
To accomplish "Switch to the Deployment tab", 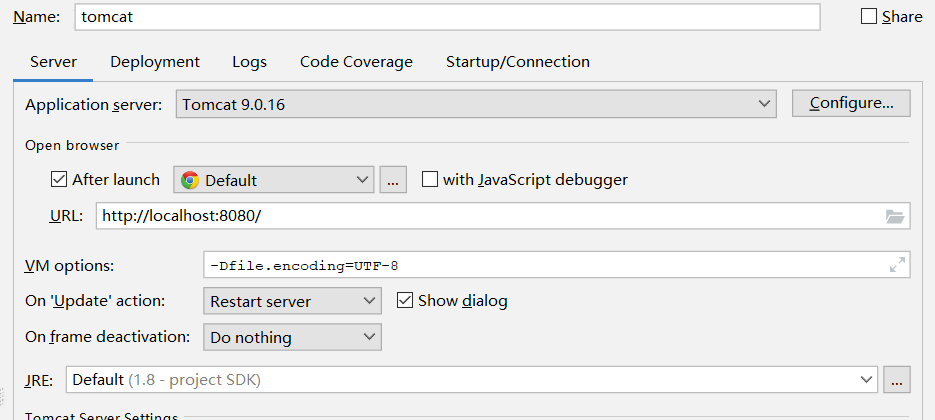I will tap(155, 62).
